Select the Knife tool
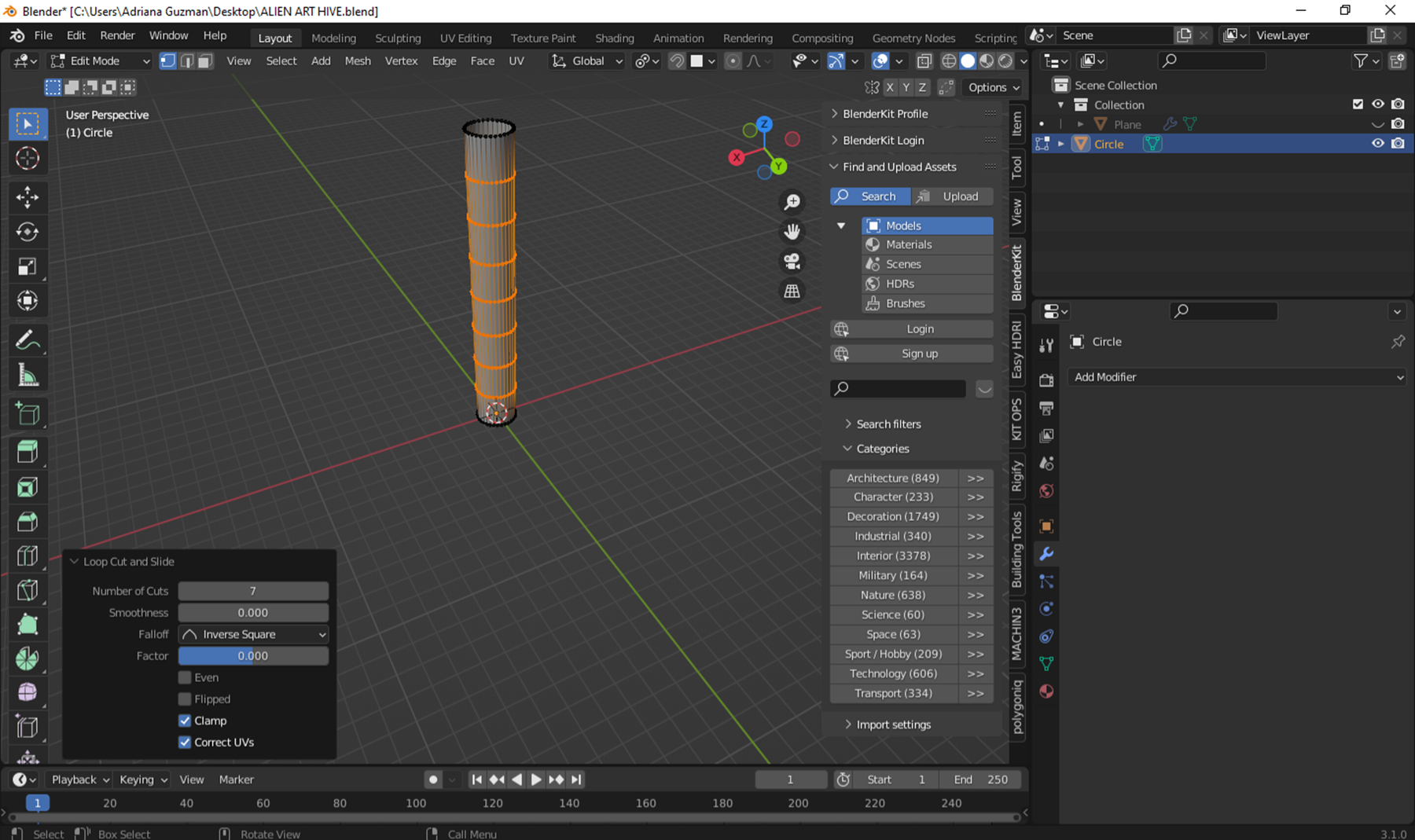Viewport: 1415px width, 840px height. click(x=28, y=590)
